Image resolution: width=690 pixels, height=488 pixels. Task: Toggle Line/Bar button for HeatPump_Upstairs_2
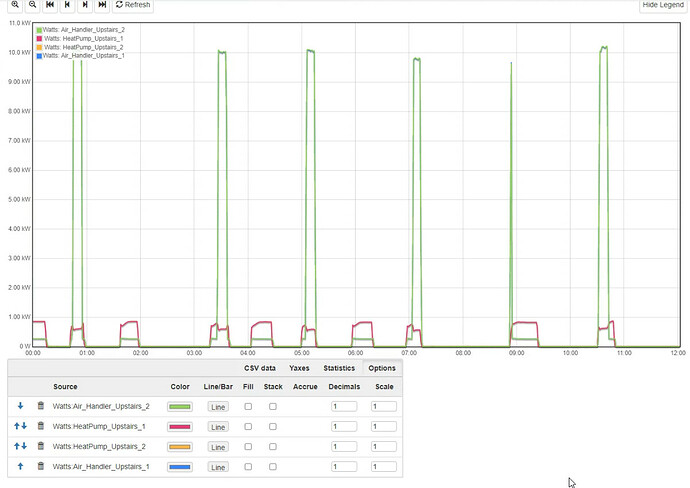pyautogui.click(x=218, y=447)
